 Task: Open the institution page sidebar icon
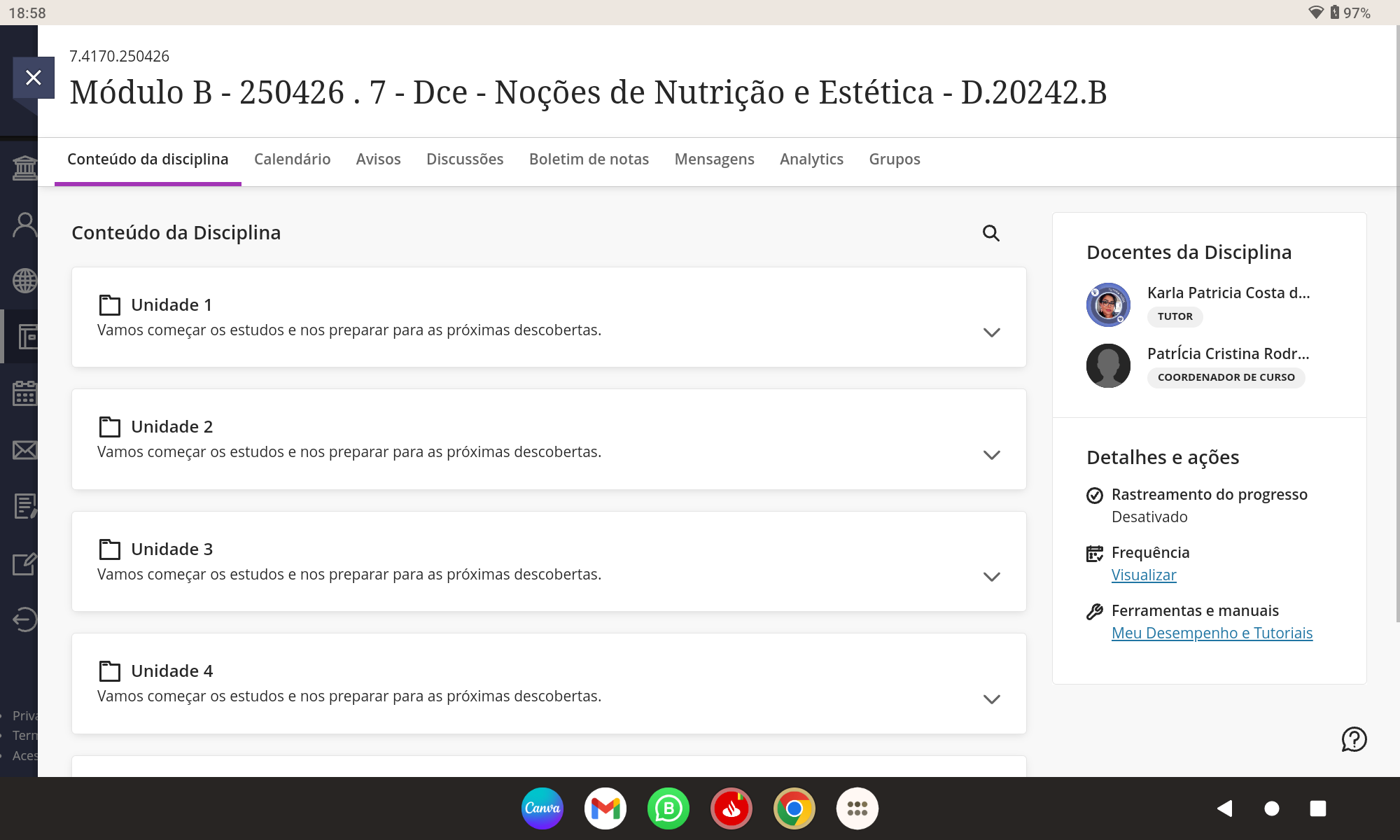point(24,168)
